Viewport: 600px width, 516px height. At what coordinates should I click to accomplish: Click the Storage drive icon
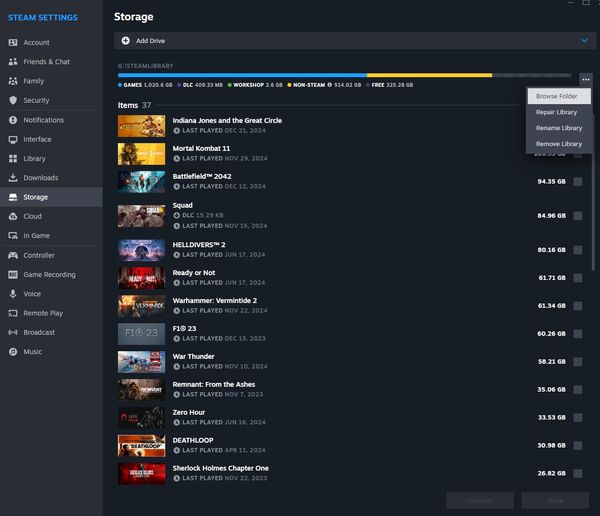13,197
